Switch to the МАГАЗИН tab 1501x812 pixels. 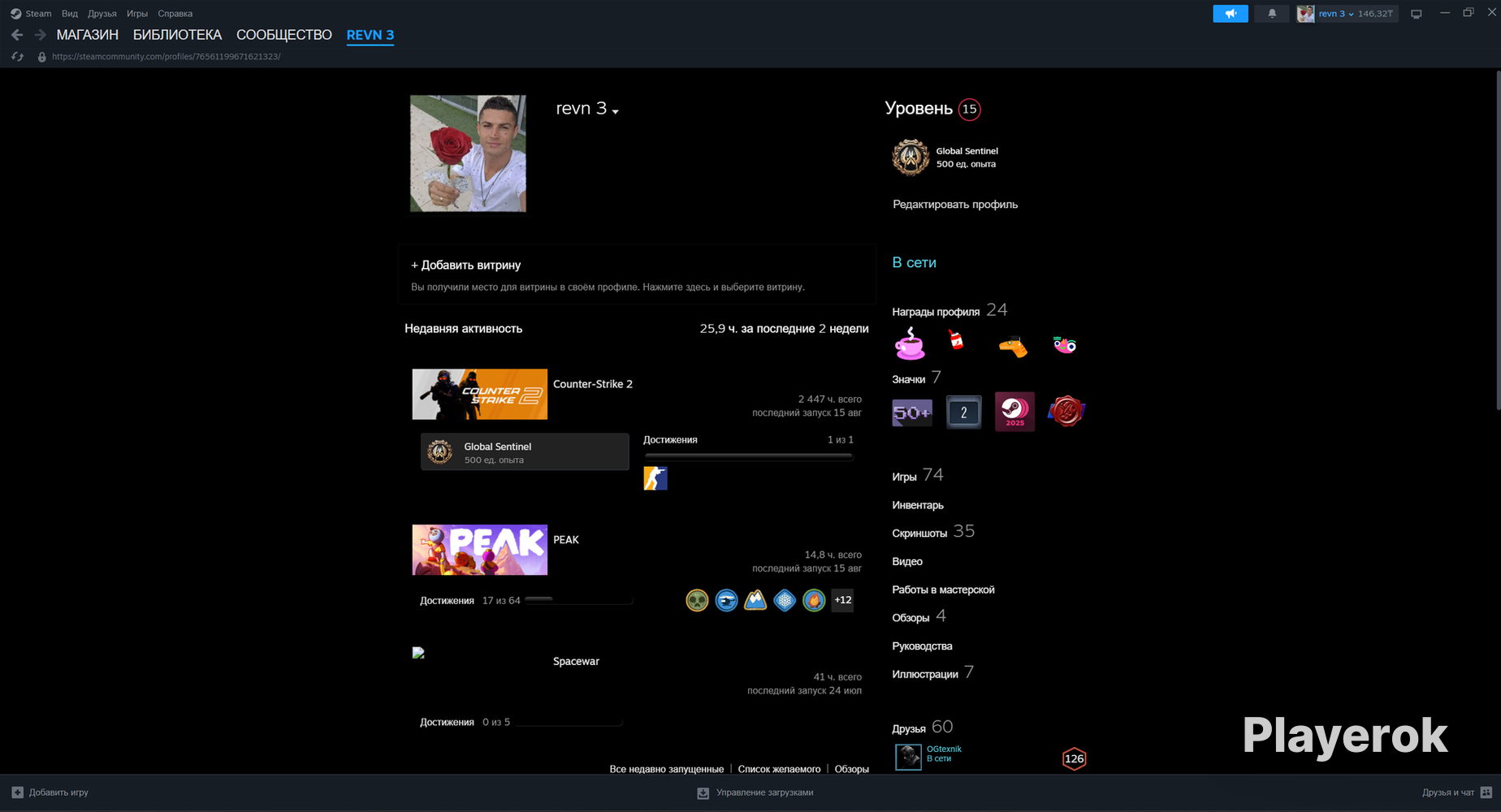[88, 35]
